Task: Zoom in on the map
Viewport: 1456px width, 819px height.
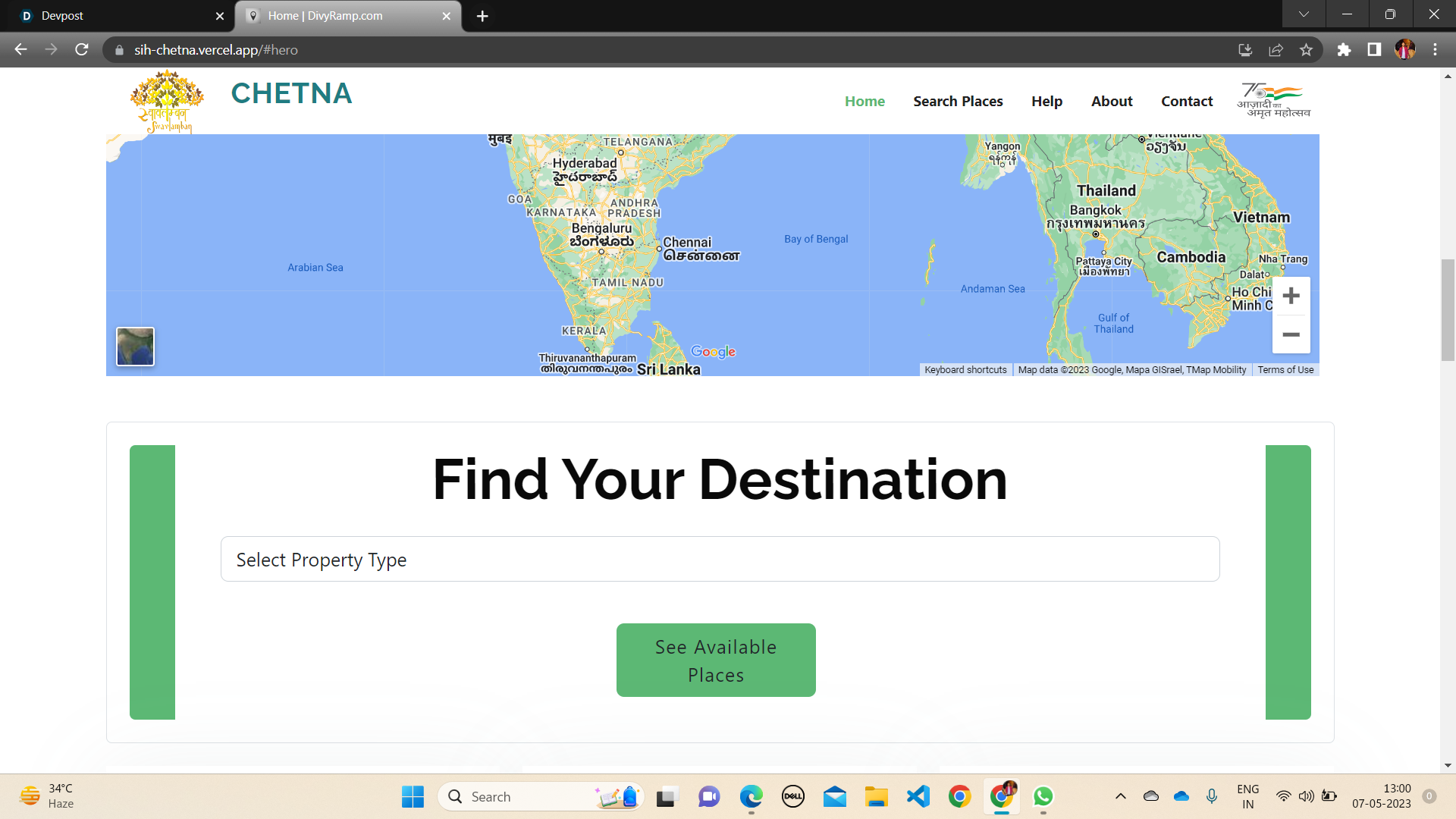Action: pyautogui.click(x=1291, y=296)
